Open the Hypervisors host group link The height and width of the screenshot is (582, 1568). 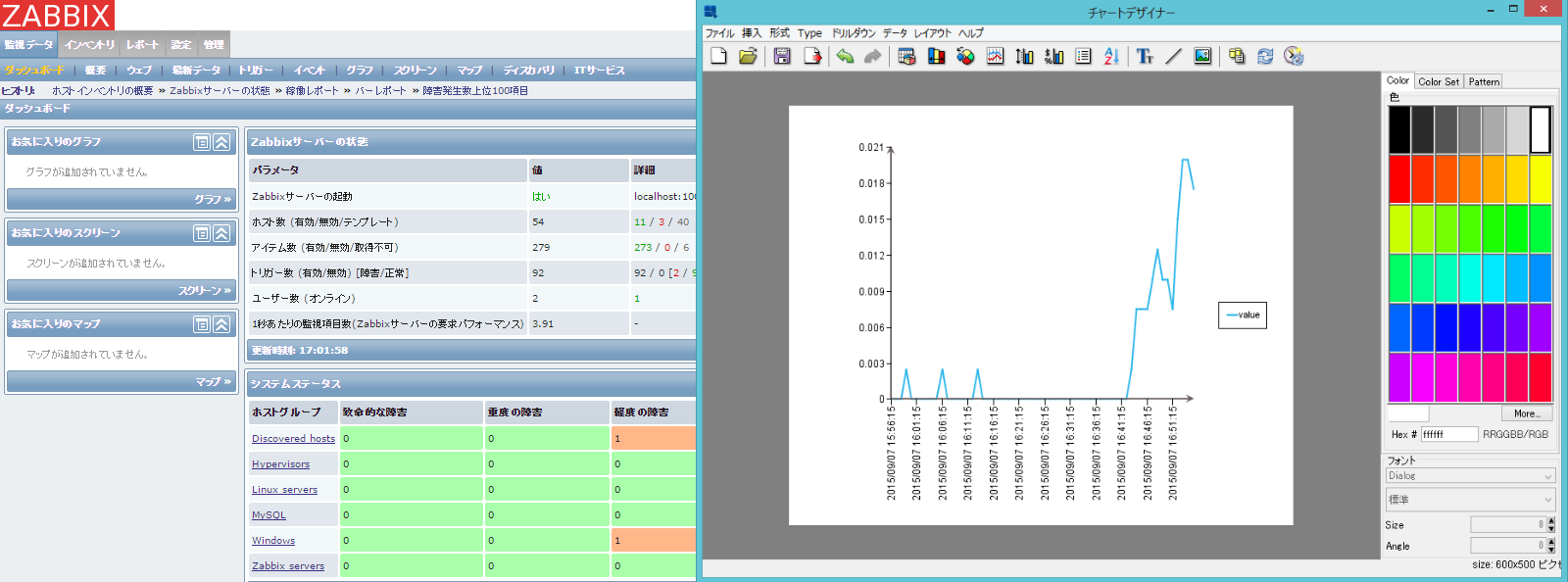tap(280, 464)
